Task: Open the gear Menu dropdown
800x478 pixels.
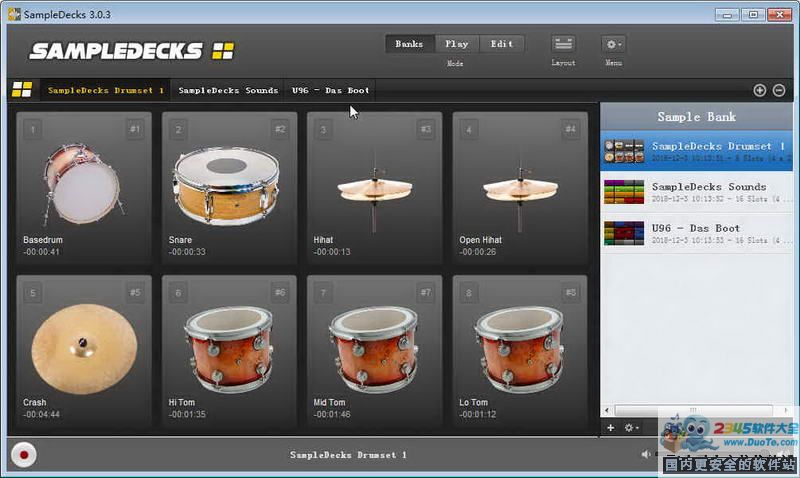Action: 613,44
